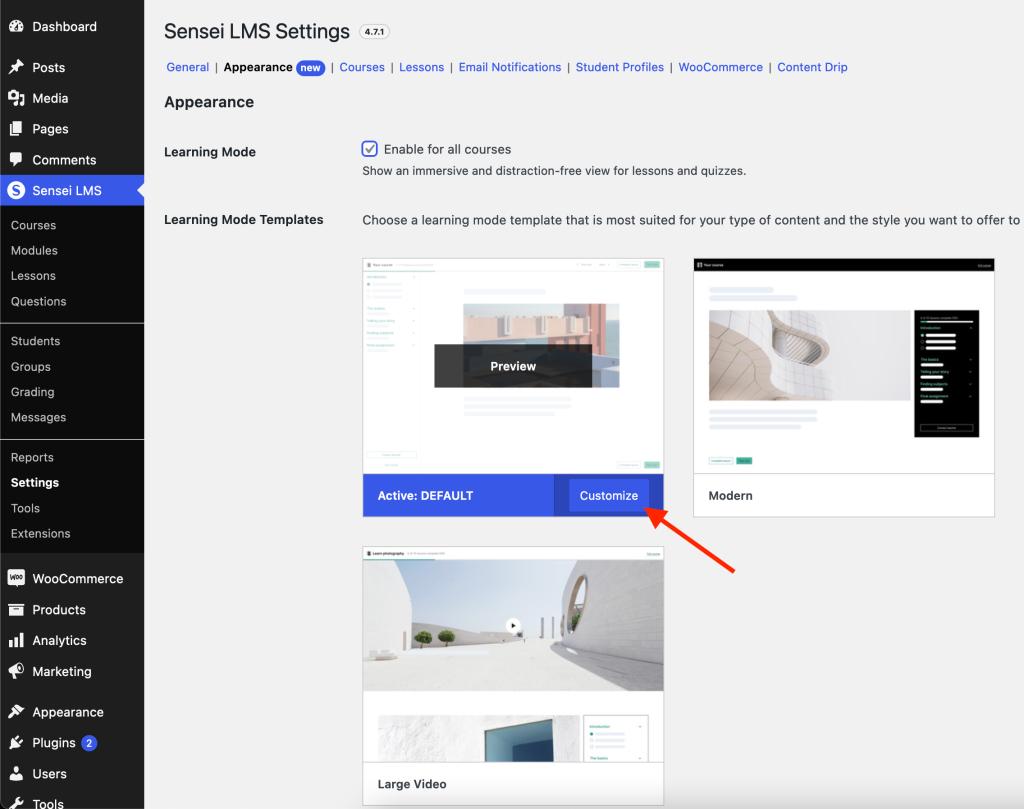The width and height of the screenshot is (1024, 809).
Task: Click the Active: DEFAULT label
Action: click(x=425, y=496)
